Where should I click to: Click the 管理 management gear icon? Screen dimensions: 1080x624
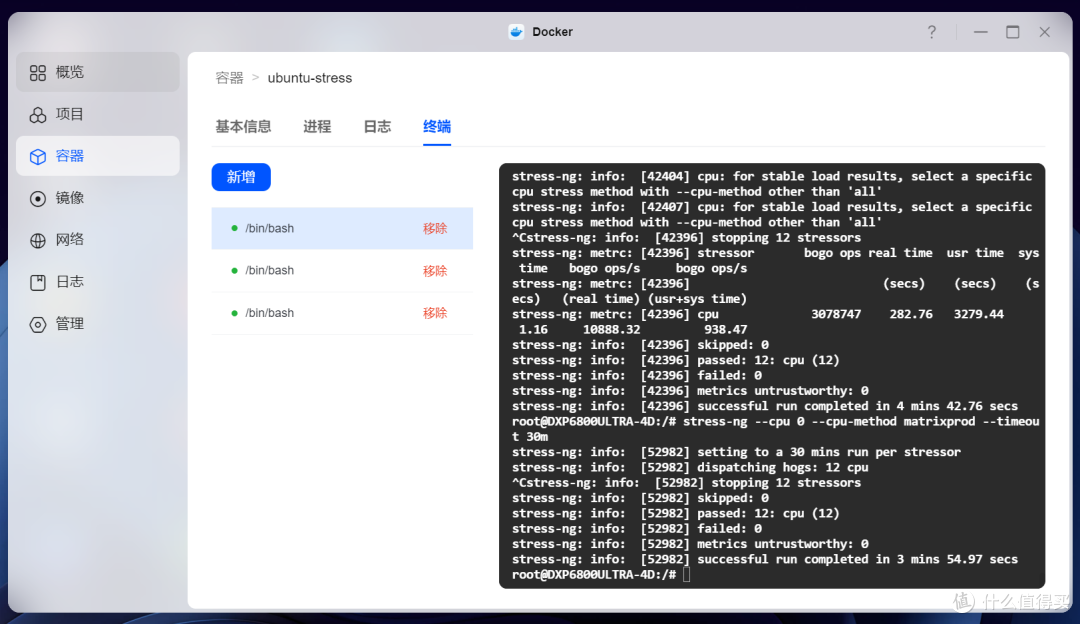[x=38, y=324]
